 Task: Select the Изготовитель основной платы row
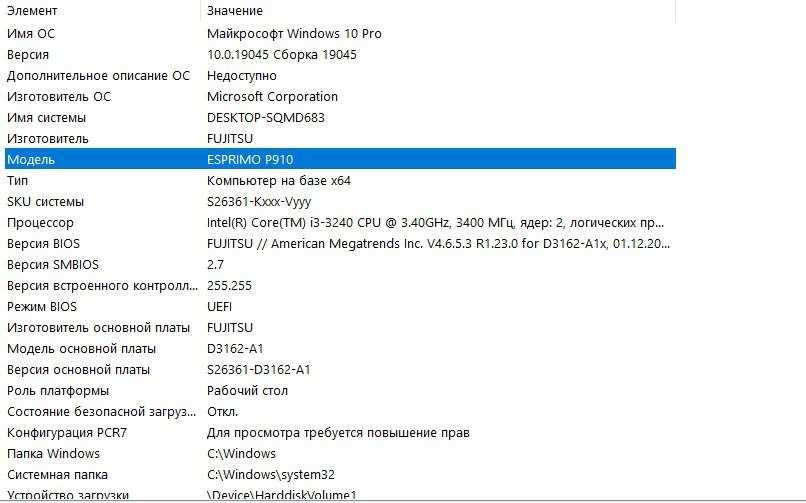point(340,328)
